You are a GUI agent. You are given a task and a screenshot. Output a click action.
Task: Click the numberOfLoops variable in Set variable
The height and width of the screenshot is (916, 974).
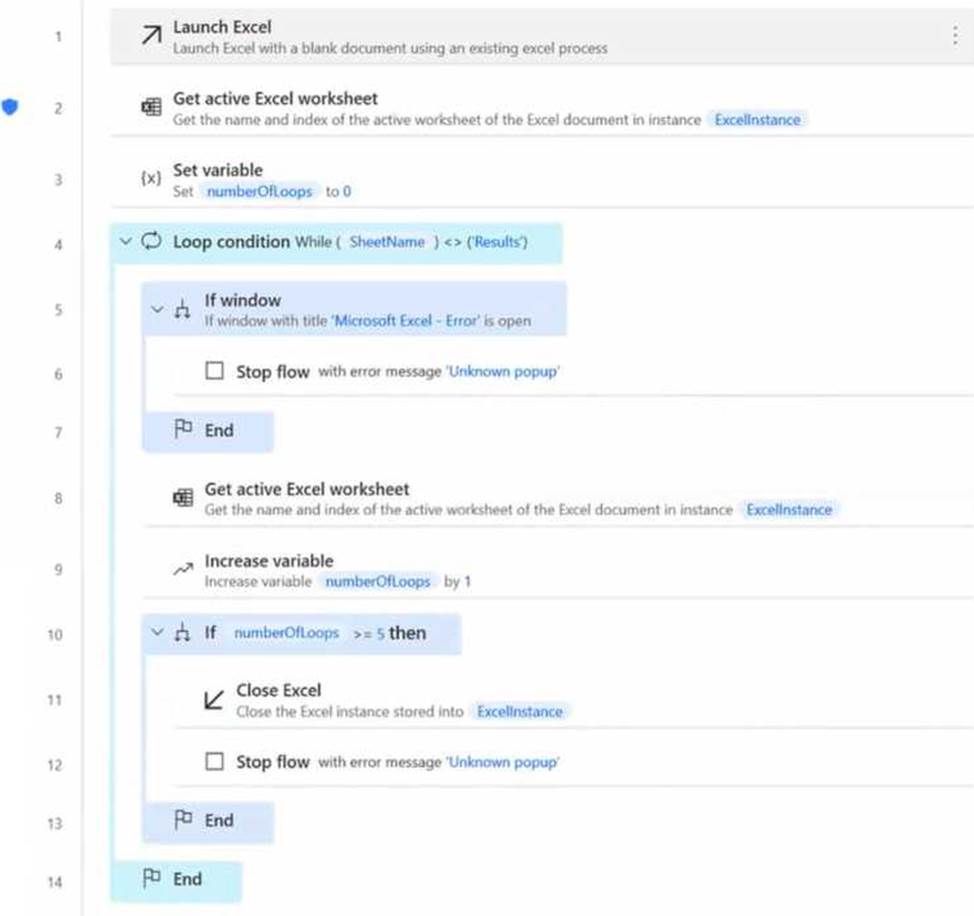[x=260, y=191]
